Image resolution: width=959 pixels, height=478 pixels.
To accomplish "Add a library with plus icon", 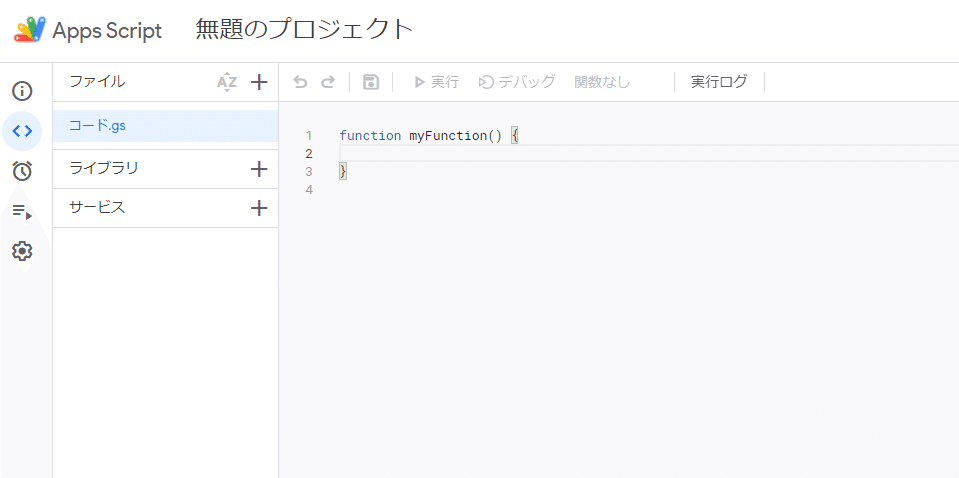I will click(259, 169).
